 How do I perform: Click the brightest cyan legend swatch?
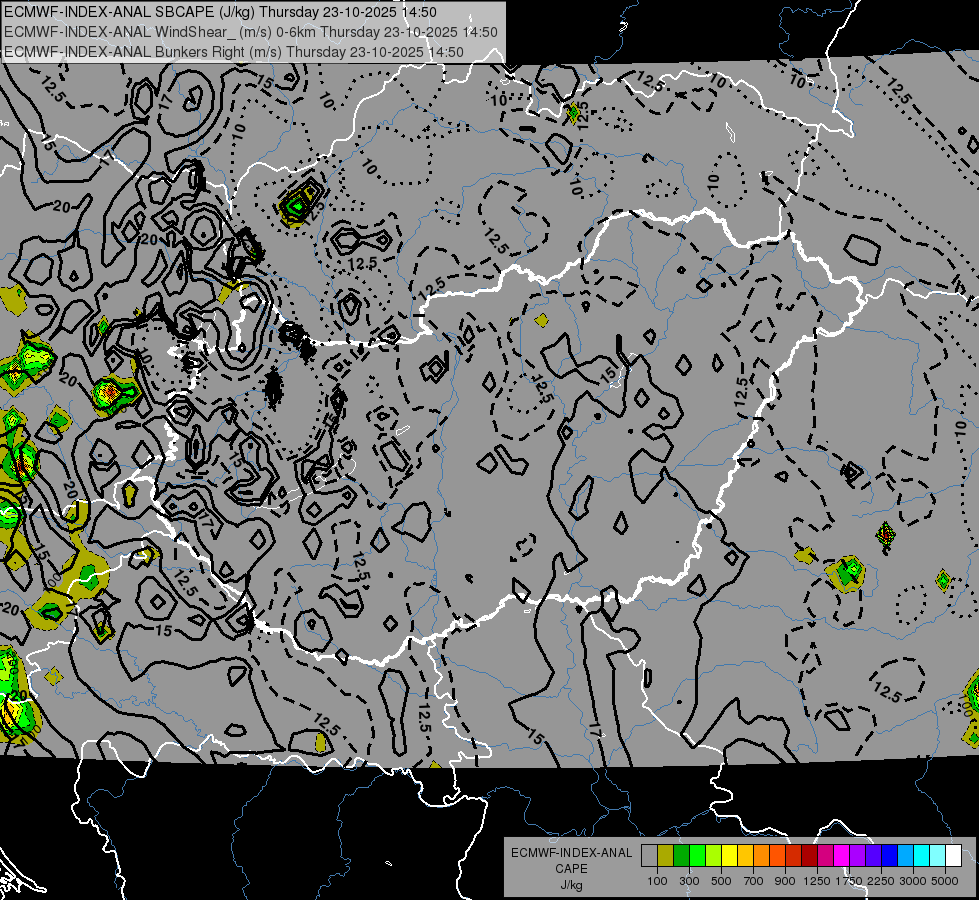[x=922, y=856]
